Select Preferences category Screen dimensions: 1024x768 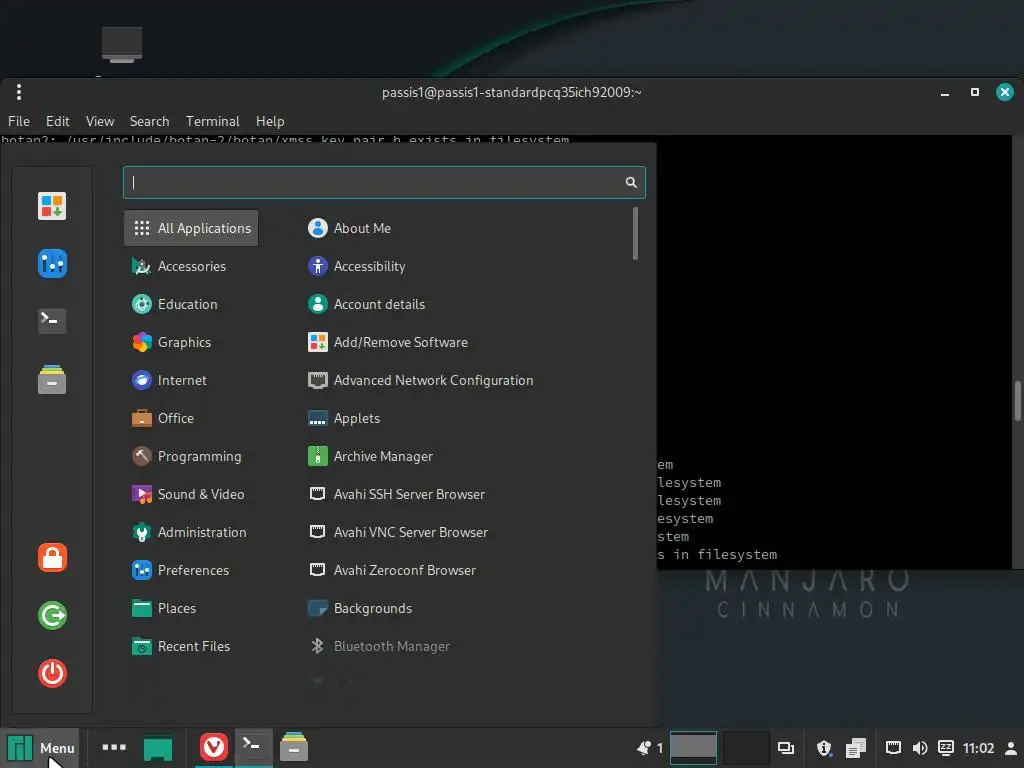point(191,570)
